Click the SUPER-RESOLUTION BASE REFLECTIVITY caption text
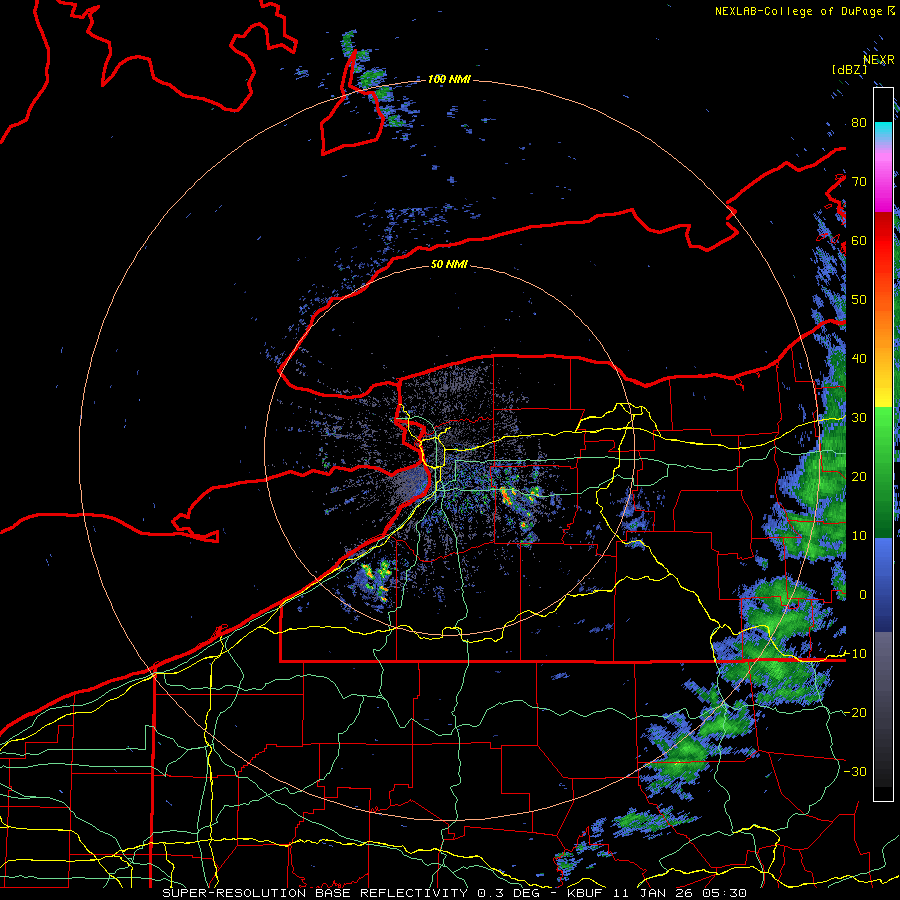 tap(315, 893)
